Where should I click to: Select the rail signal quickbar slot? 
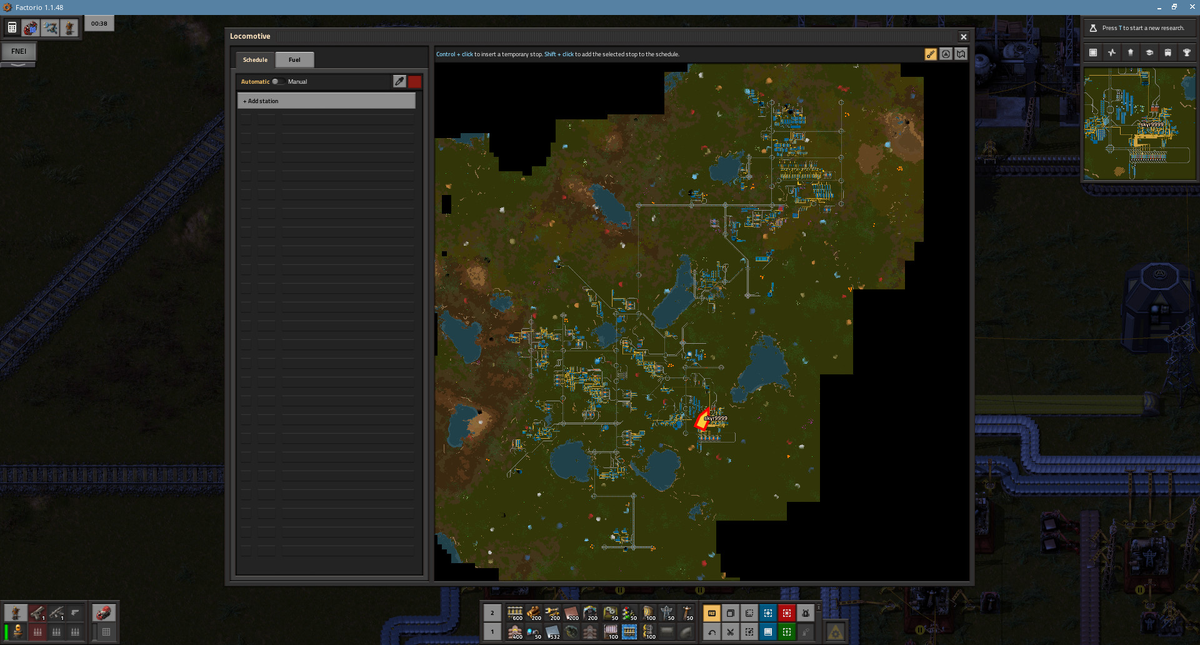tap(629, 613)
